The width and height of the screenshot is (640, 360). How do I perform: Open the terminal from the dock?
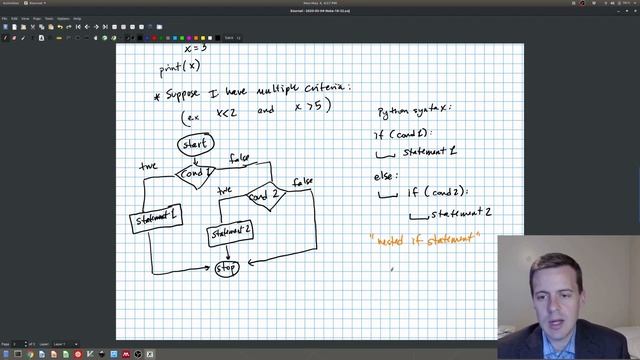tap(18, 354)
